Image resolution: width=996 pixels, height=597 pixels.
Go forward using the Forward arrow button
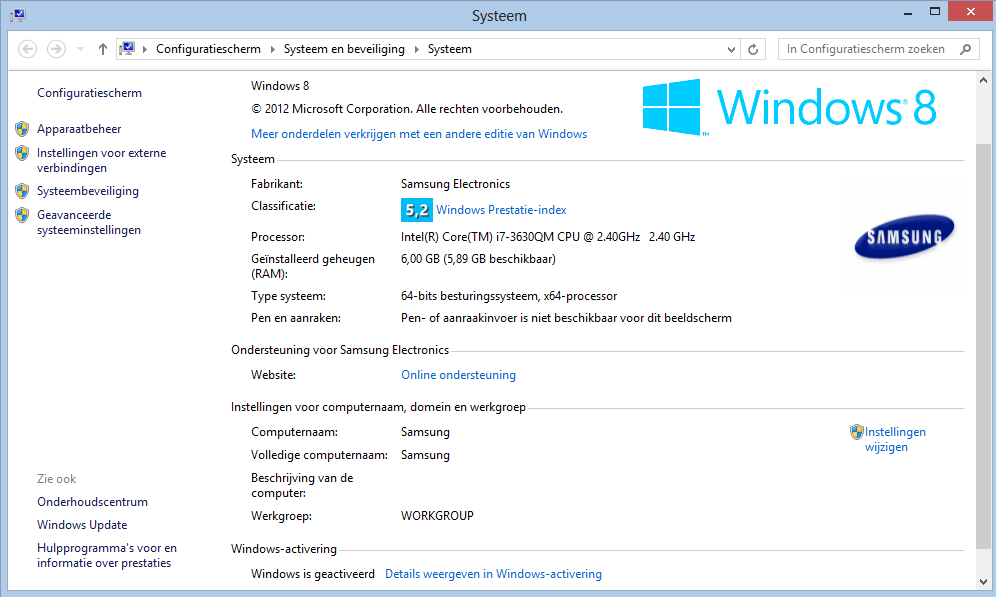56,49
